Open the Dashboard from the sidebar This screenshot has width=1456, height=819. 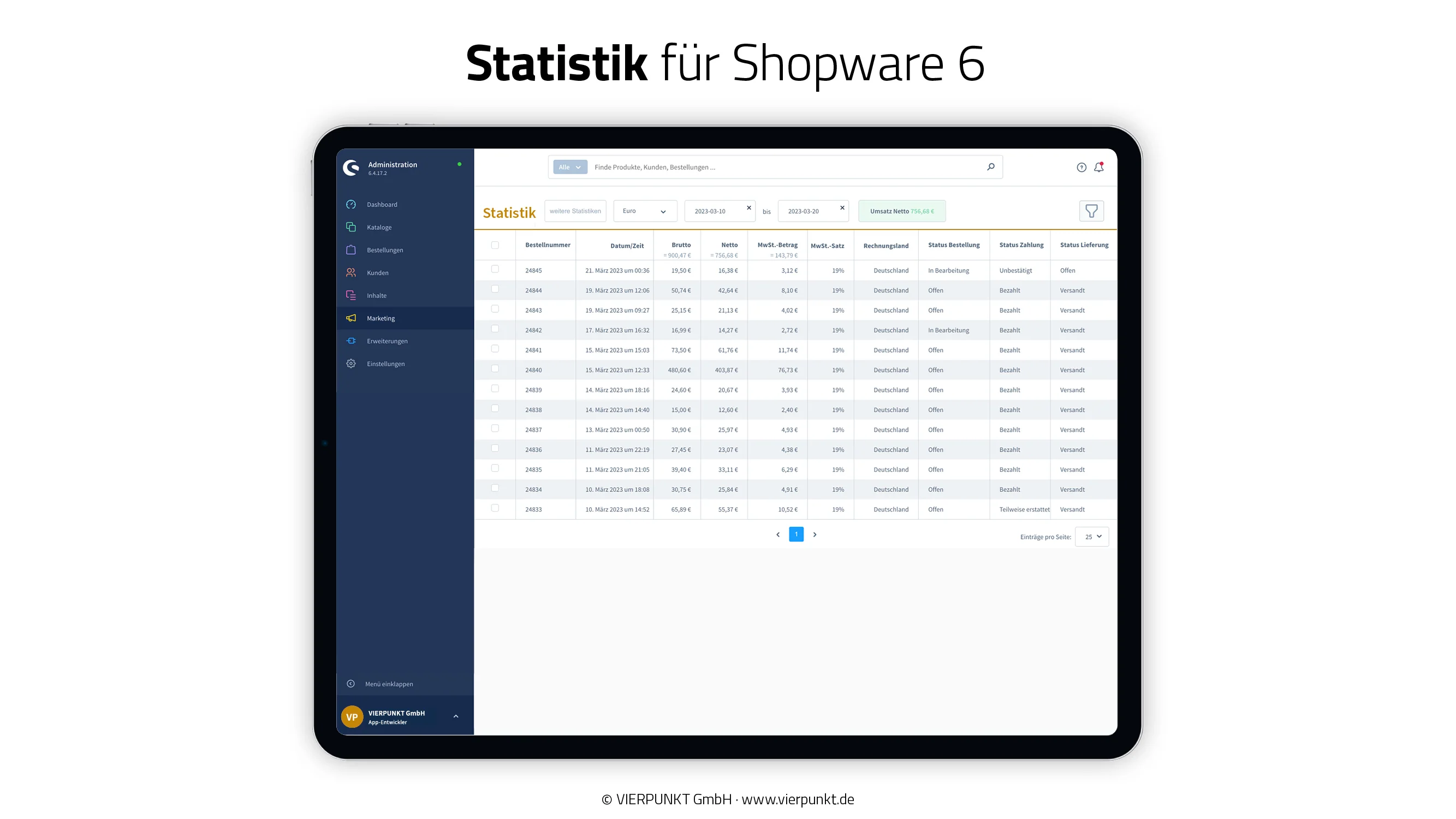pyautogui.click(x=382, y=204)
